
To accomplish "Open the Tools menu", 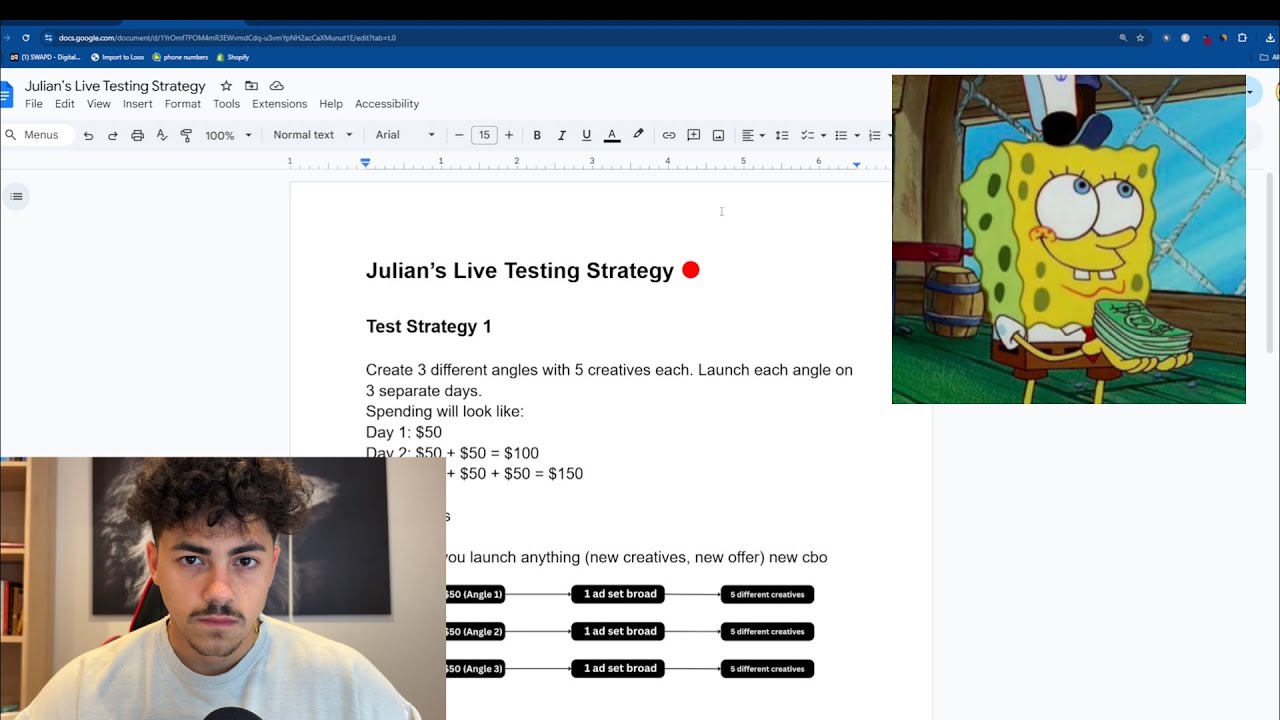I will click(227, 104).
